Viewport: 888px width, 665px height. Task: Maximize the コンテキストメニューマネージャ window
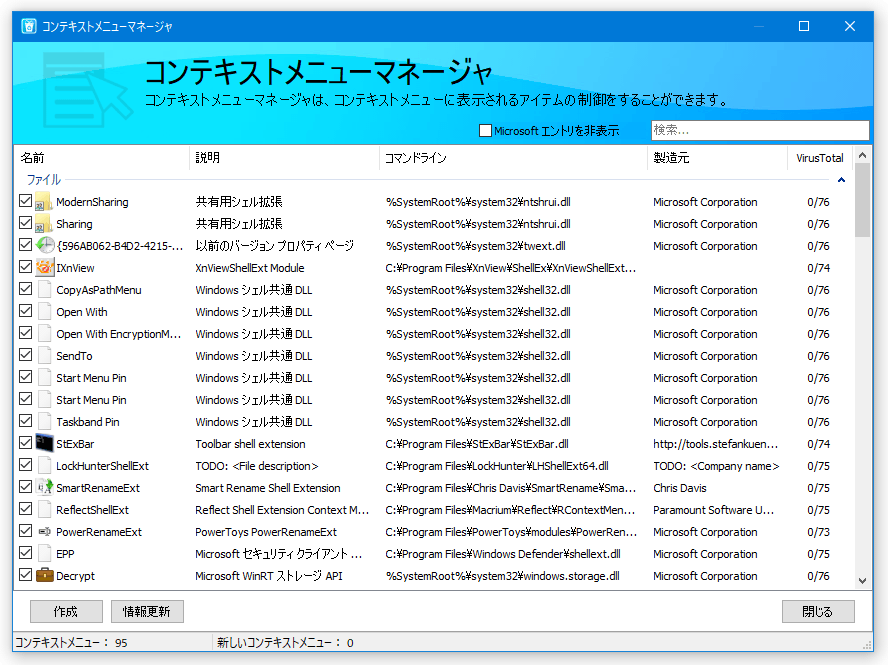tap(804, 26)
